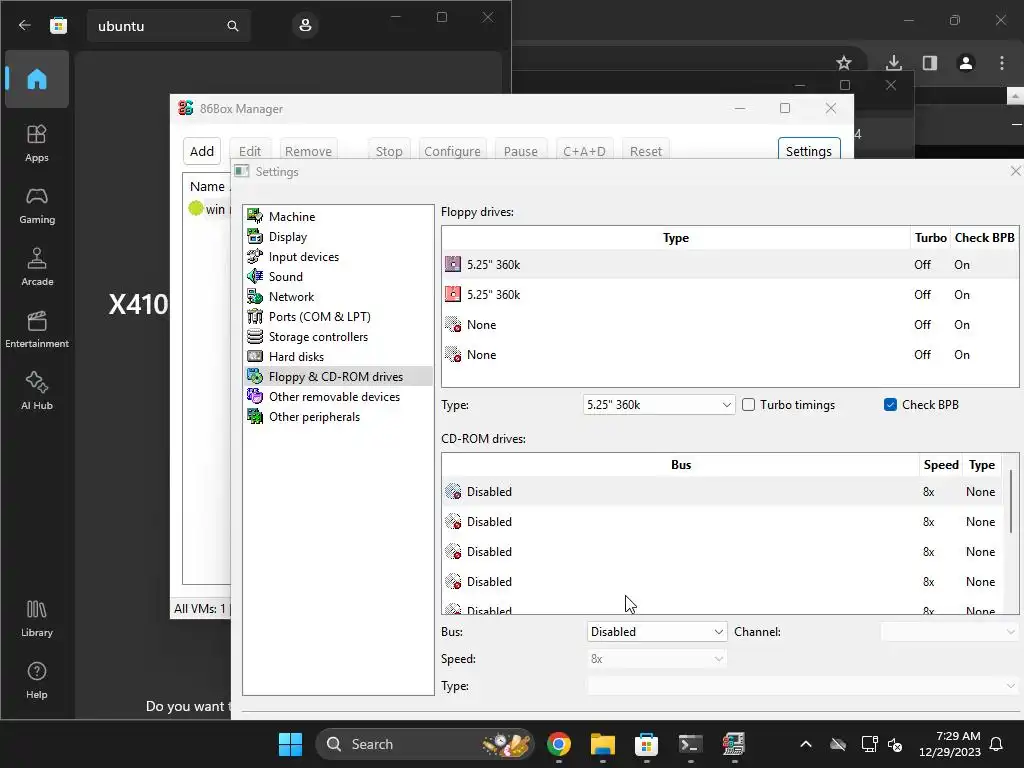The height and width of the screenshot is (768, 1024).
Task: Open Library in Microsoft Store
Action: pos(37,618)
